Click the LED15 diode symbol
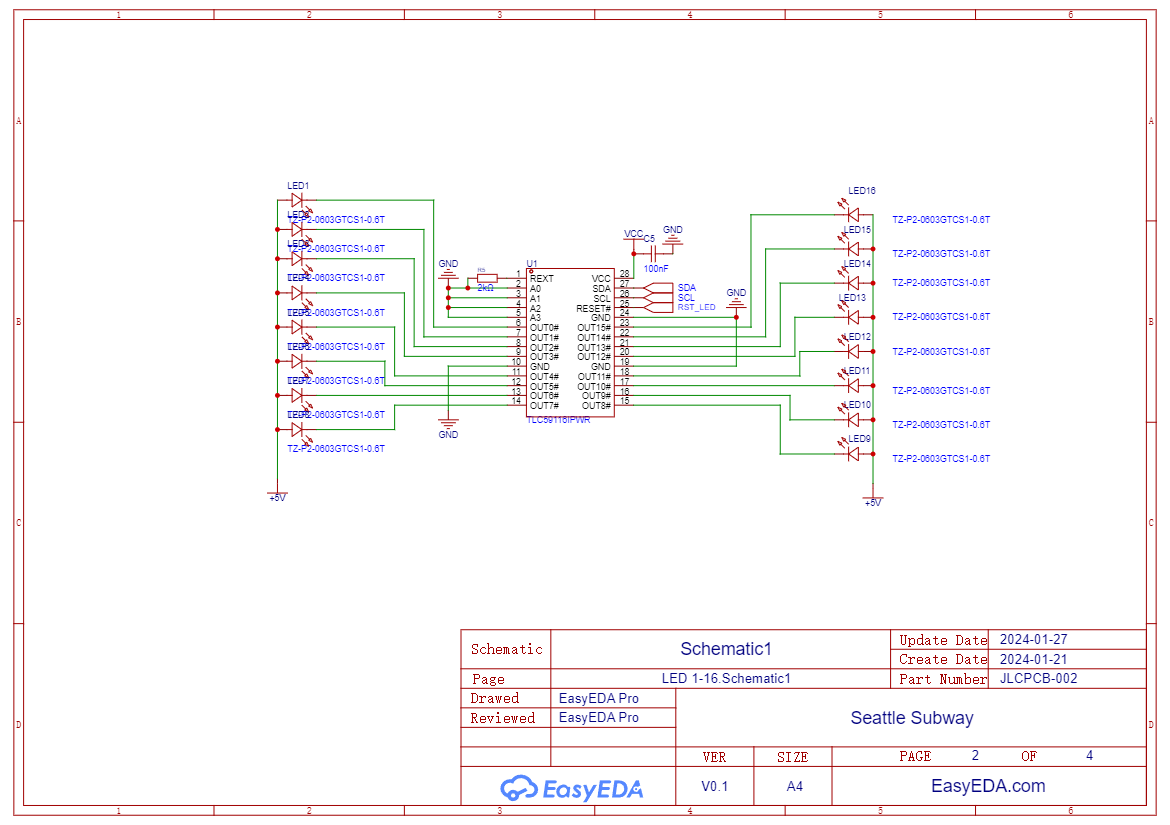This screenshot has width=1170, height=825. tap(853, 248)
